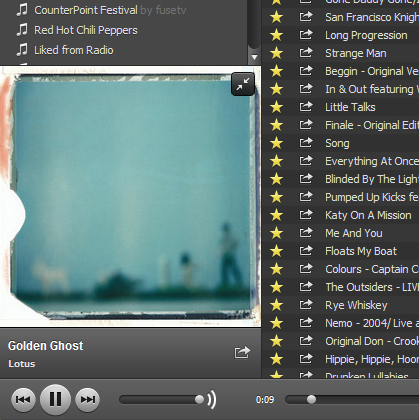The width and height of the screenshot is (419, 420).
Task: Share the Everything At Once track
Action: (306, 160)
